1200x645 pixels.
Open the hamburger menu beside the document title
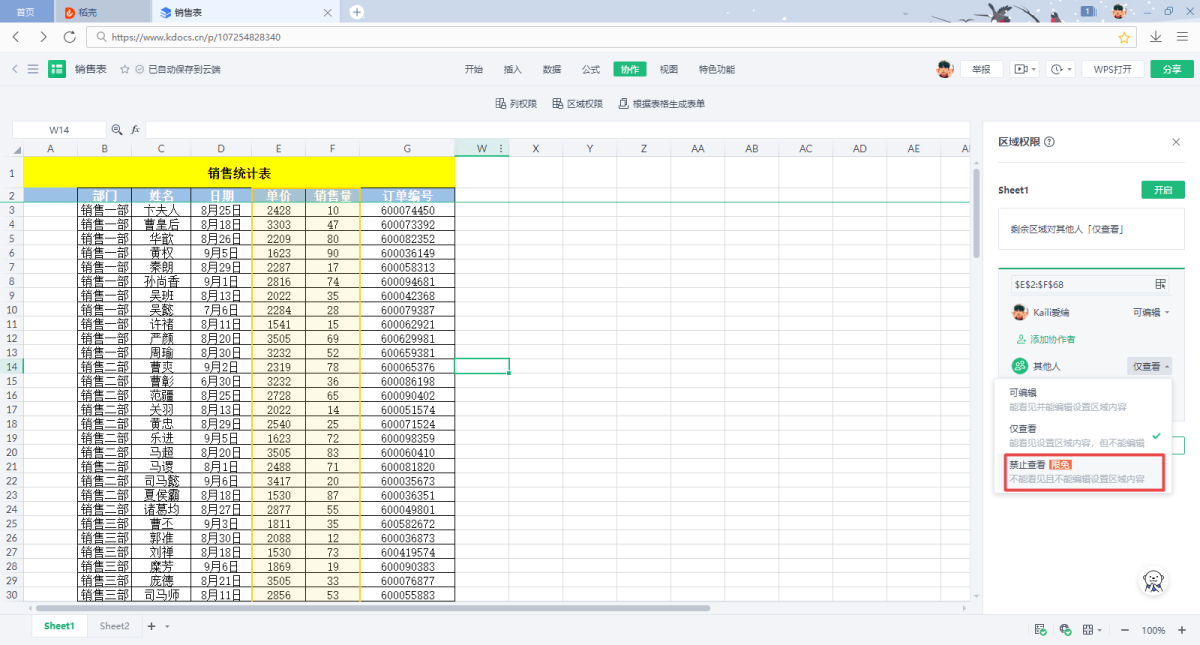(33, 69)
